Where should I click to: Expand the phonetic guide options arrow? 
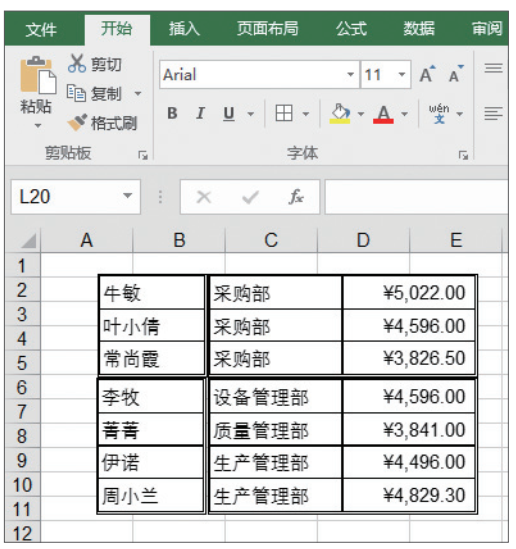pyautogui.click(x=460, y=114)
